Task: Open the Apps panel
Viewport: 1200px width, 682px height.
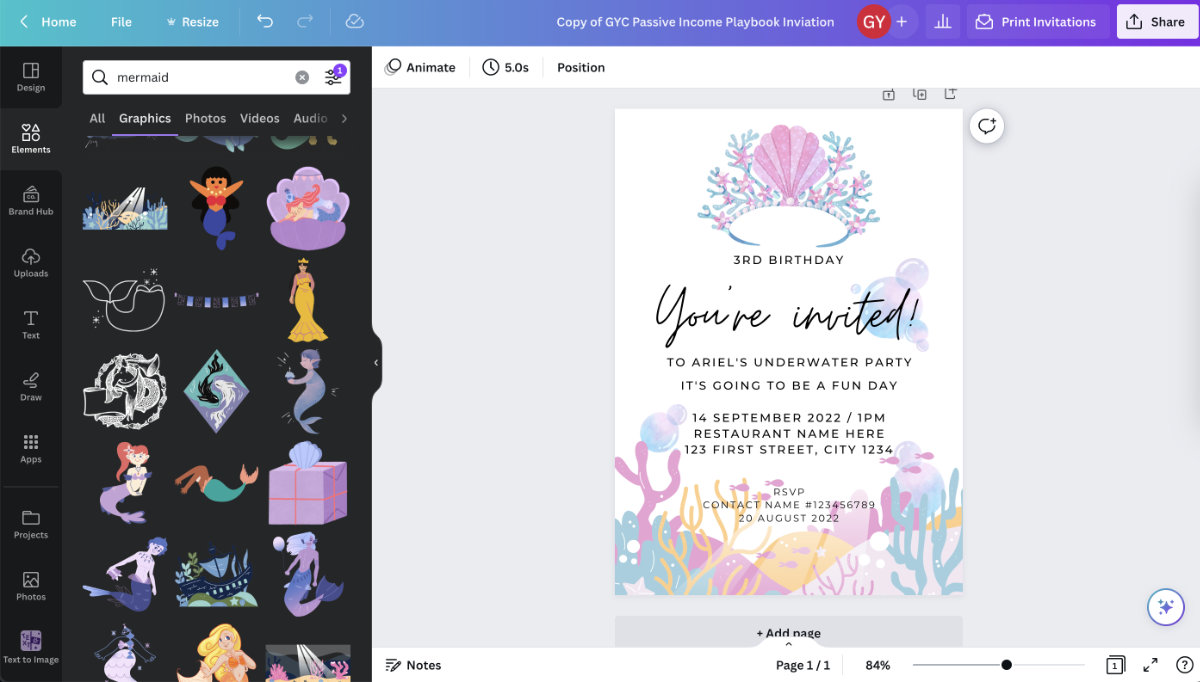Action: pyautogui.click(x=31, y=448)
